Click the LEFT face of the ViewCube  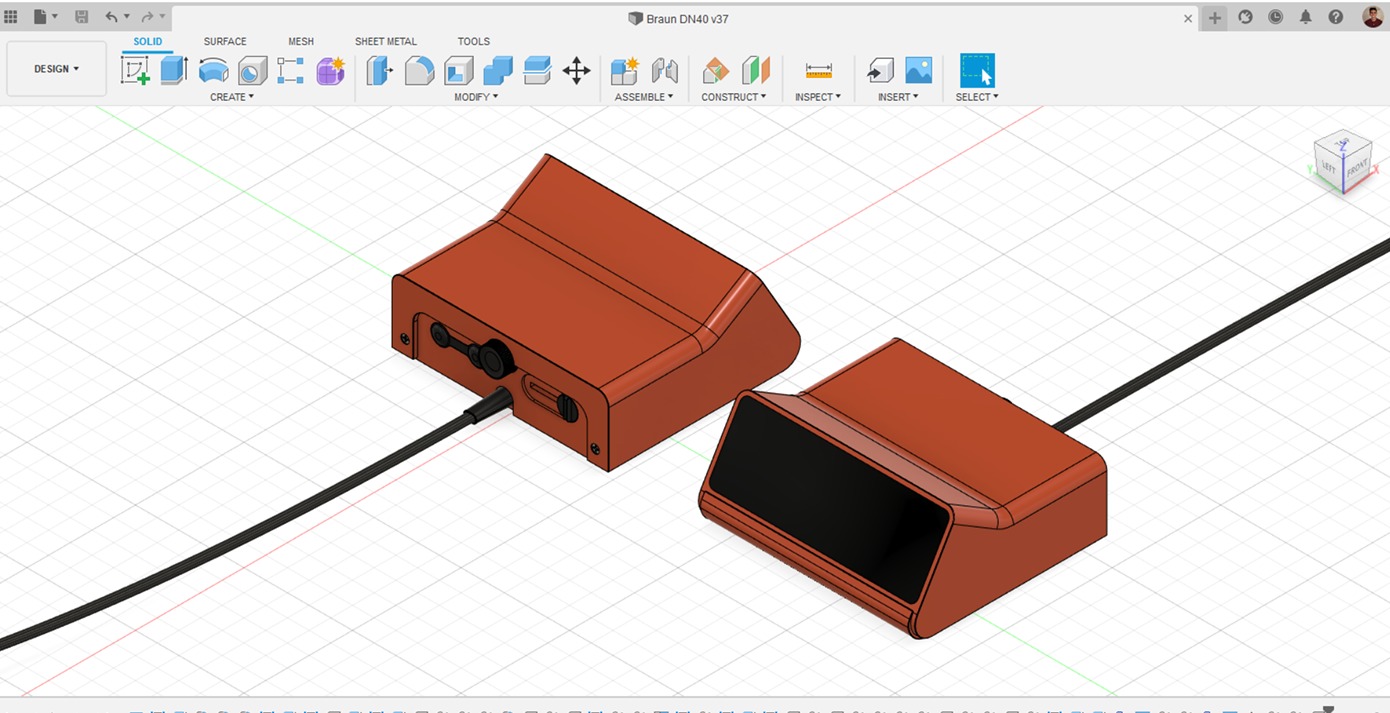tap(1330, 167)
